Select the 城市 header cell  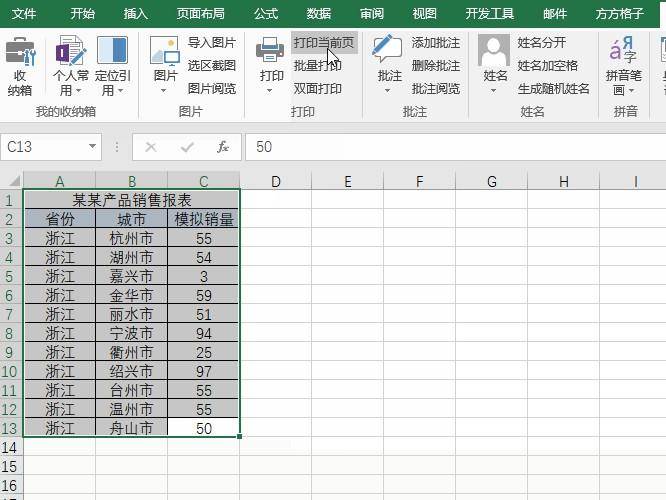pyautogui.click(x=132, y=219)
